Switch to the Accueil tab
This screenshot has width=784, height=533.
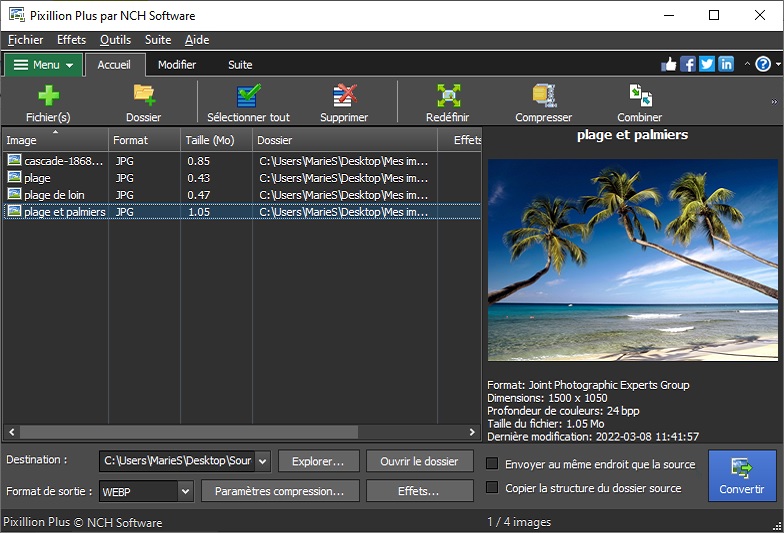114,65
